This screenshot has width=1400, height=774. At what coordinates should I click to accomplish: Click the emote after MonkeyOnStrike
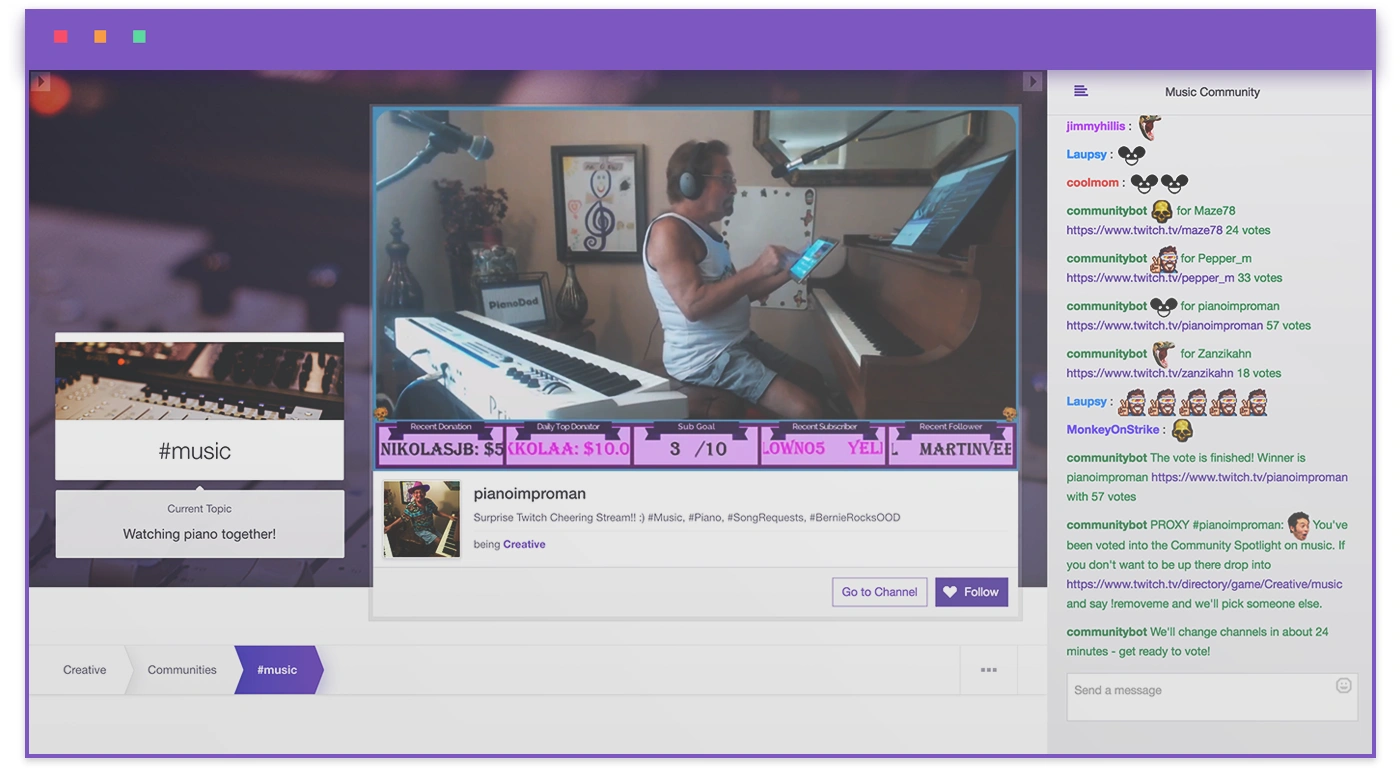click(x=1181, y=430)
